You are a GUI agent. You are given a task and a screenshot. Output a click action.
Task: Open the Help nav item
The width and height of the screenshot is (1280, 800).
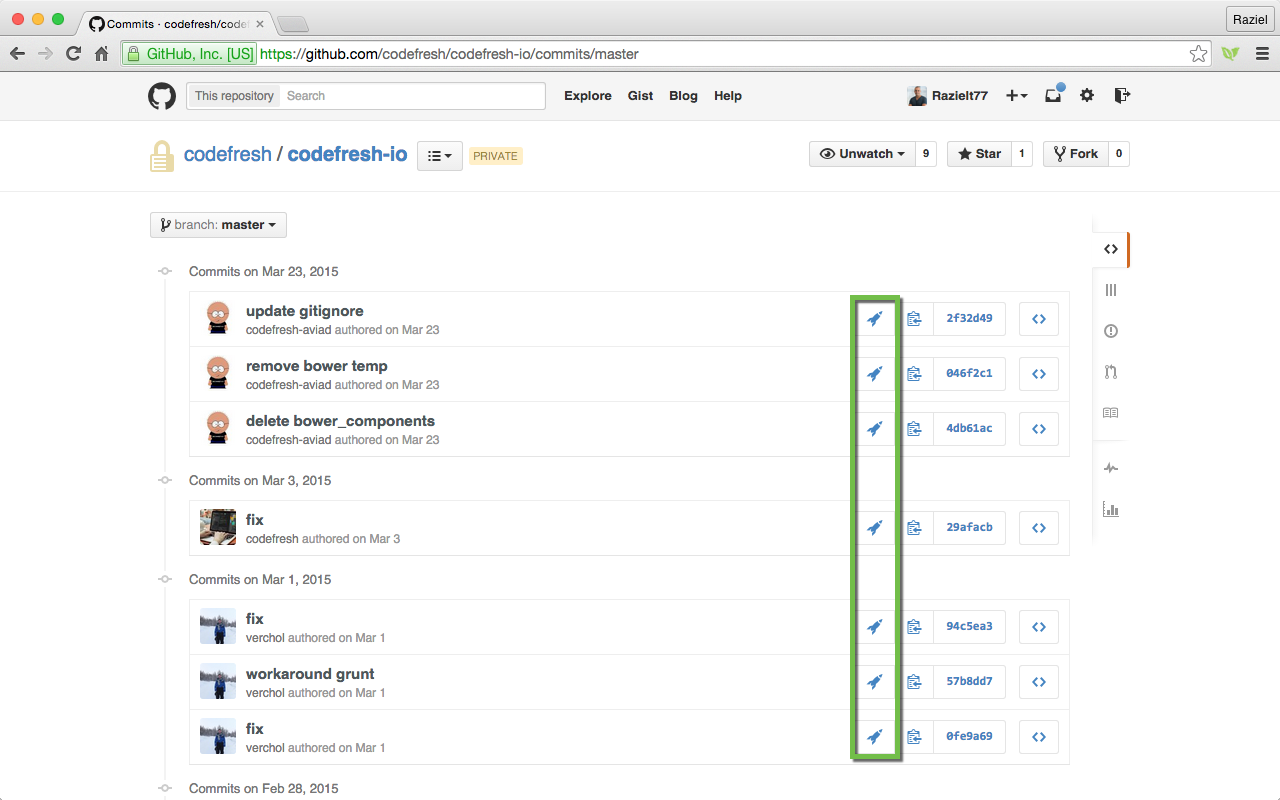click(x=728, y=96)
